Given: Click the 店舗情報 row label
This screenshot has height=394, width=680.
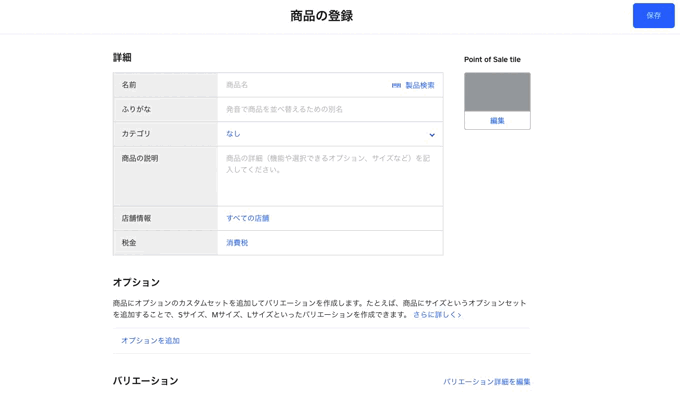Looking at the screenshot, I should 136,218.
